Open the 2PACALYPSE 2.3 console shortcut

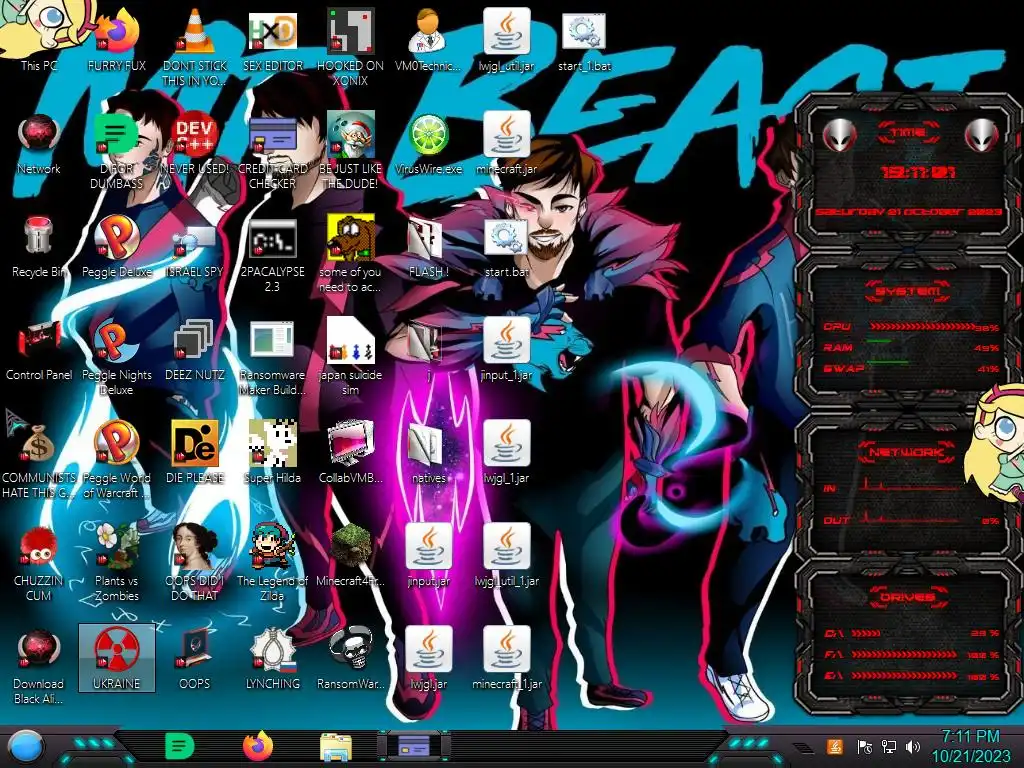[273, 255]
